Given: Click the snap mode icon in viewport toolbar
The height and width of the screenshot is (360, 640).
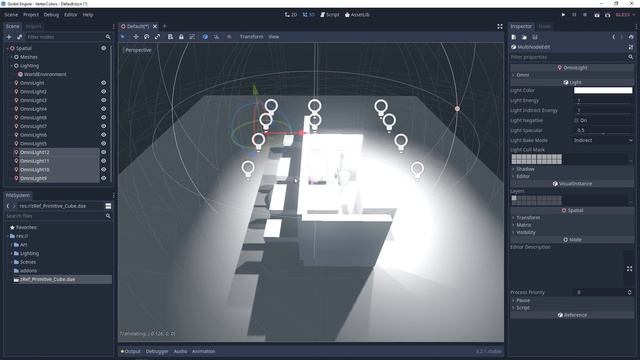Looking at the screenshot, I should [x=216, y=37].
